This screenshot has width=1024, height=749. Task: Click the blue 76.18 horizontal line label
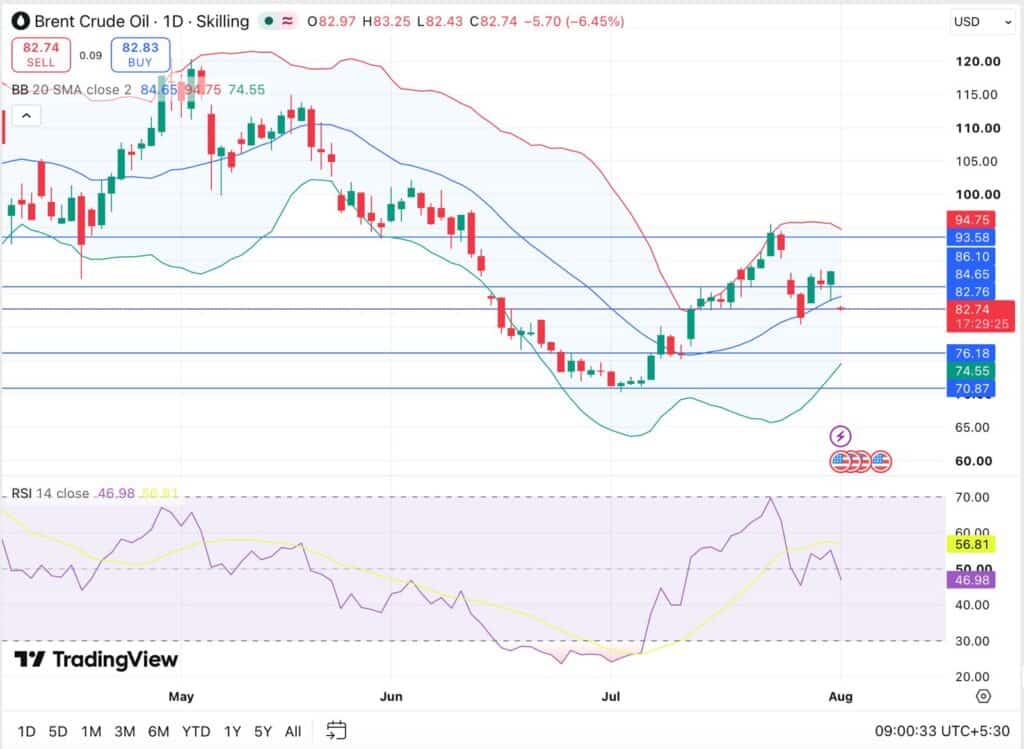tap(971, 353)
